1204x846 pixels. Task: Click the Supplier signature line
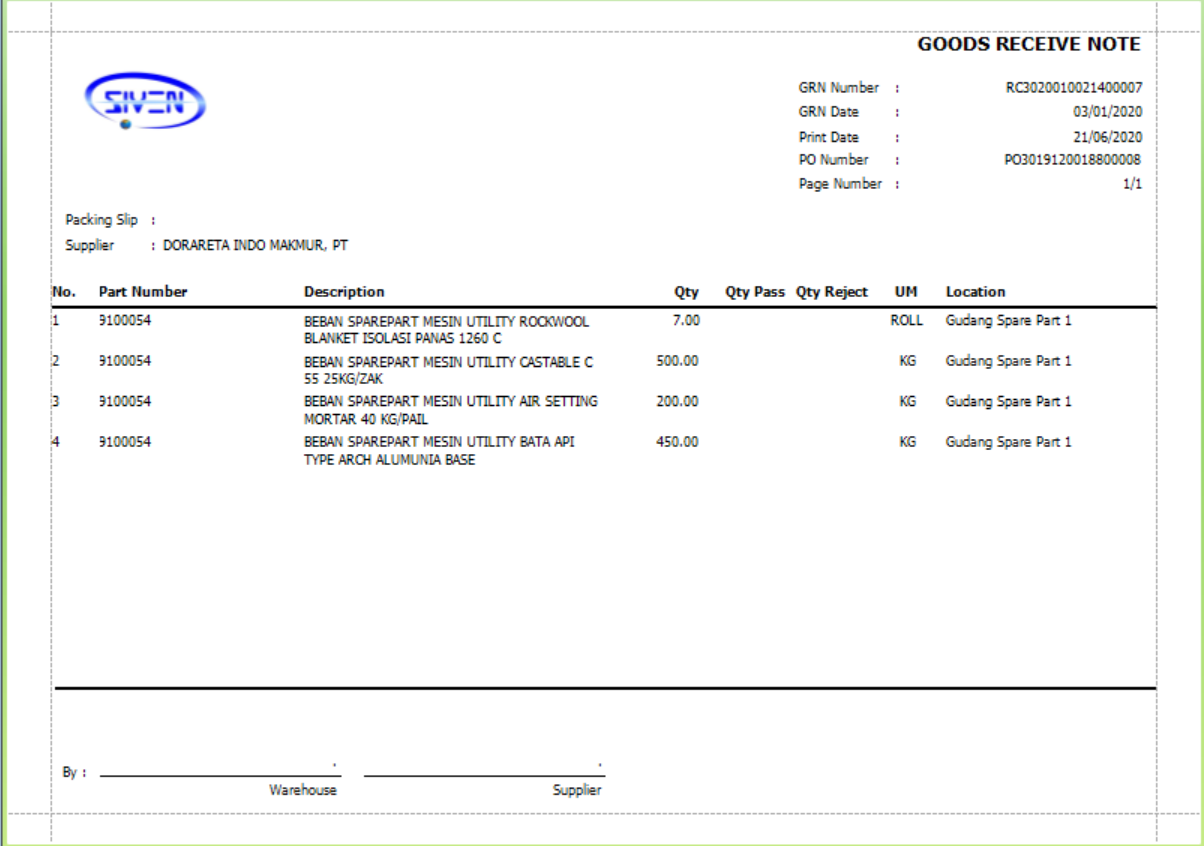pos(485,775)
